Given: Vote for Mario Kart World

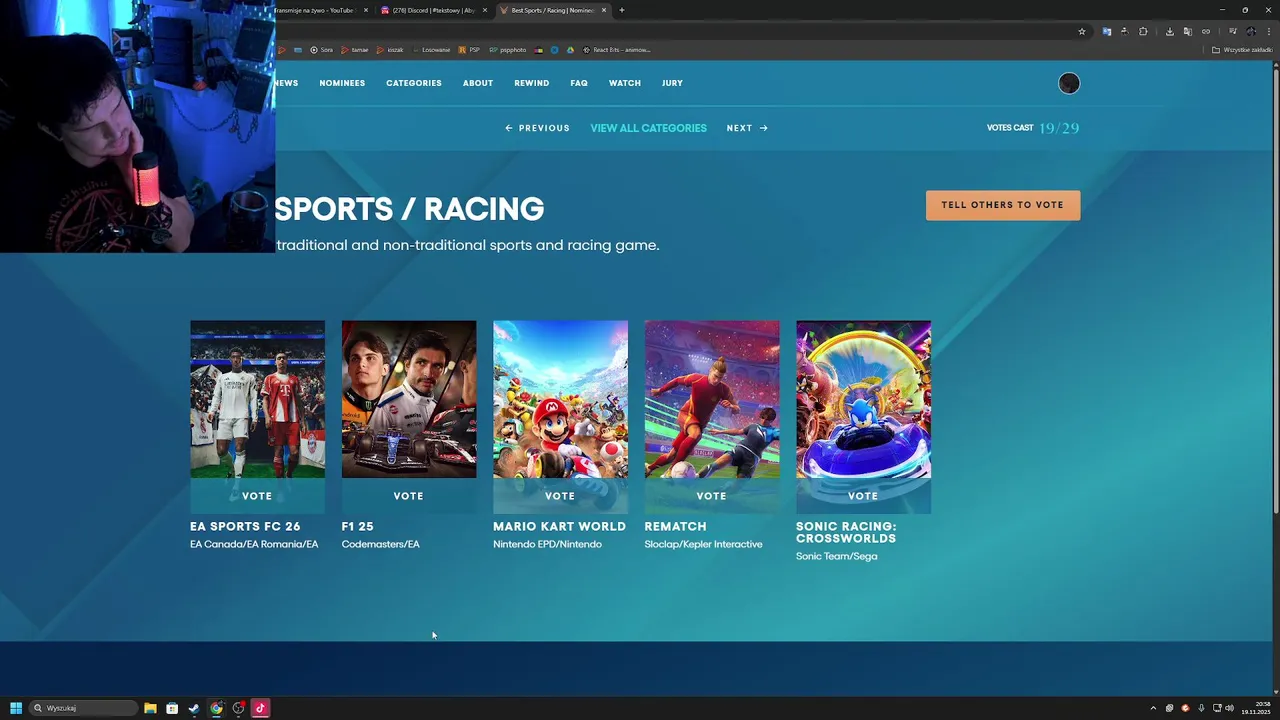Looking at the screenshot, I should point(560,496).
